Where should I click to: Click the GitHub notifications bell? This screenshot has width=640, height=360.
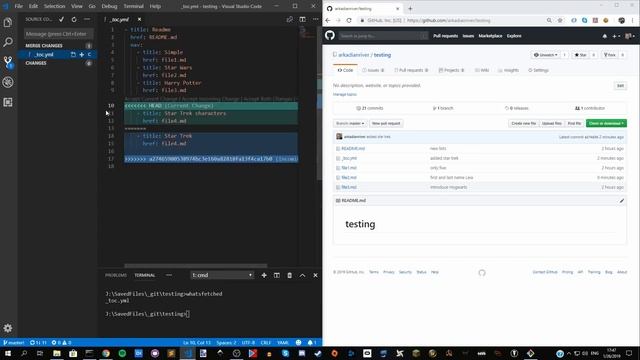coord(604,36)
